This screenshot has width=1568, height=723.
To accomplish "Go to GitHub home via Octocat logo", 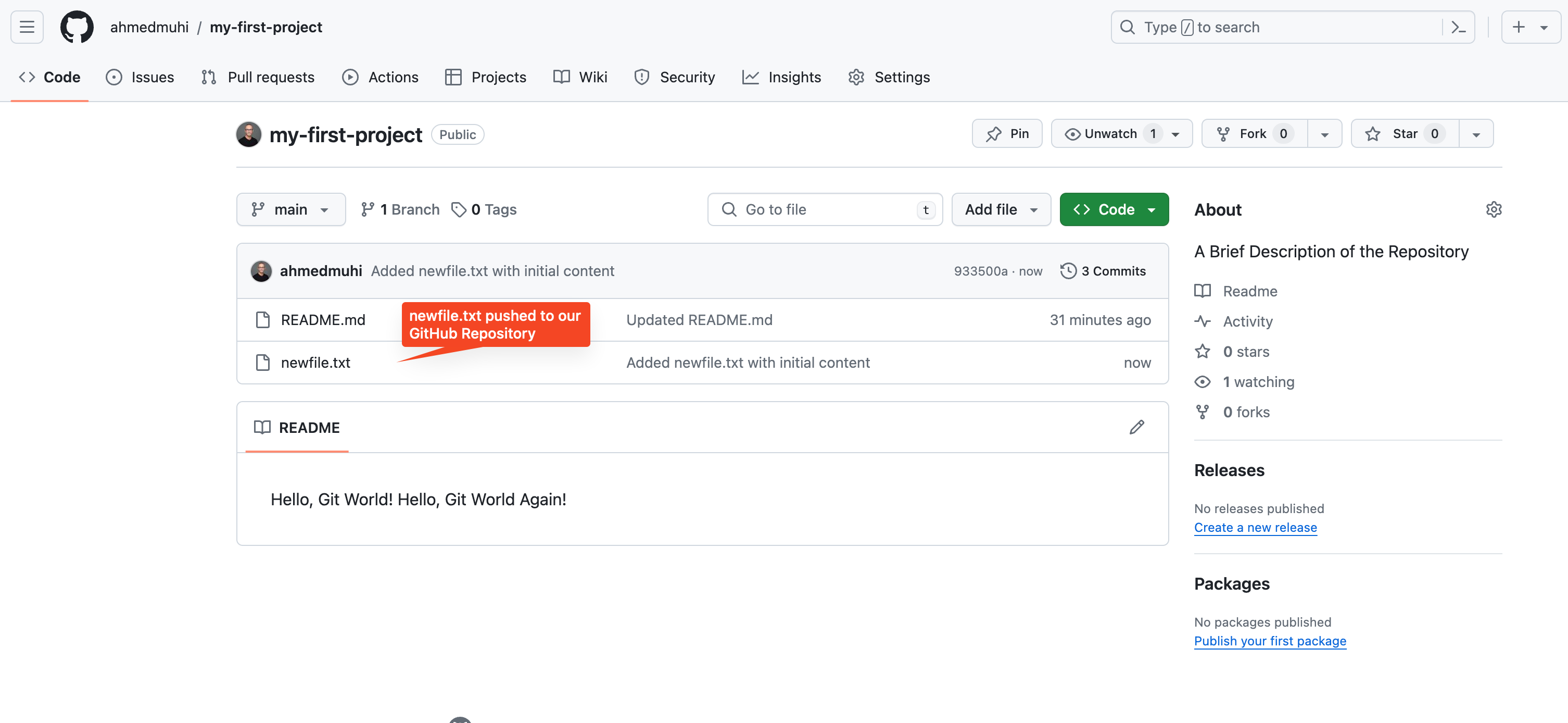I will [x=77, y=27].
